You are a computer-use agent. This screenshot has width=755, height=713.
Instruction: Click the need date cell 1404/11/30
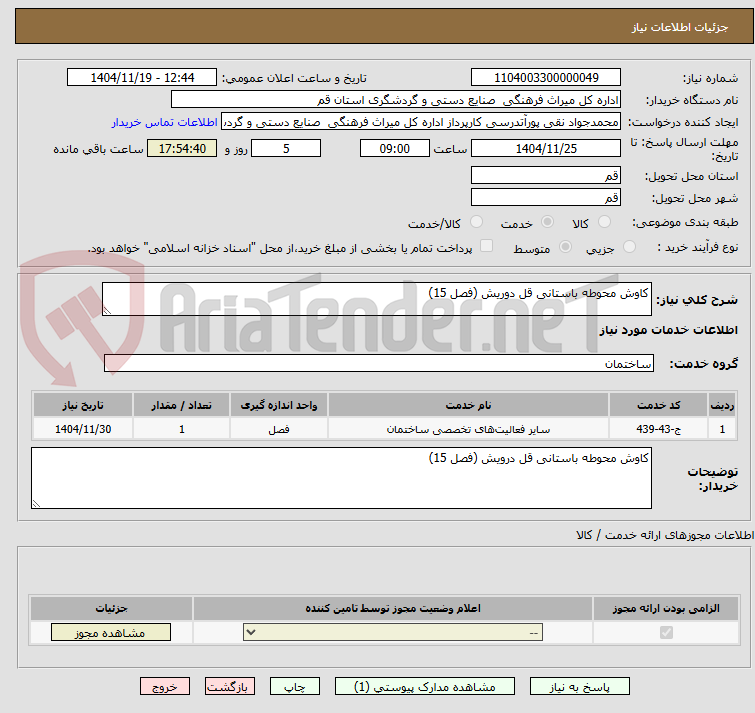(83, 429)
